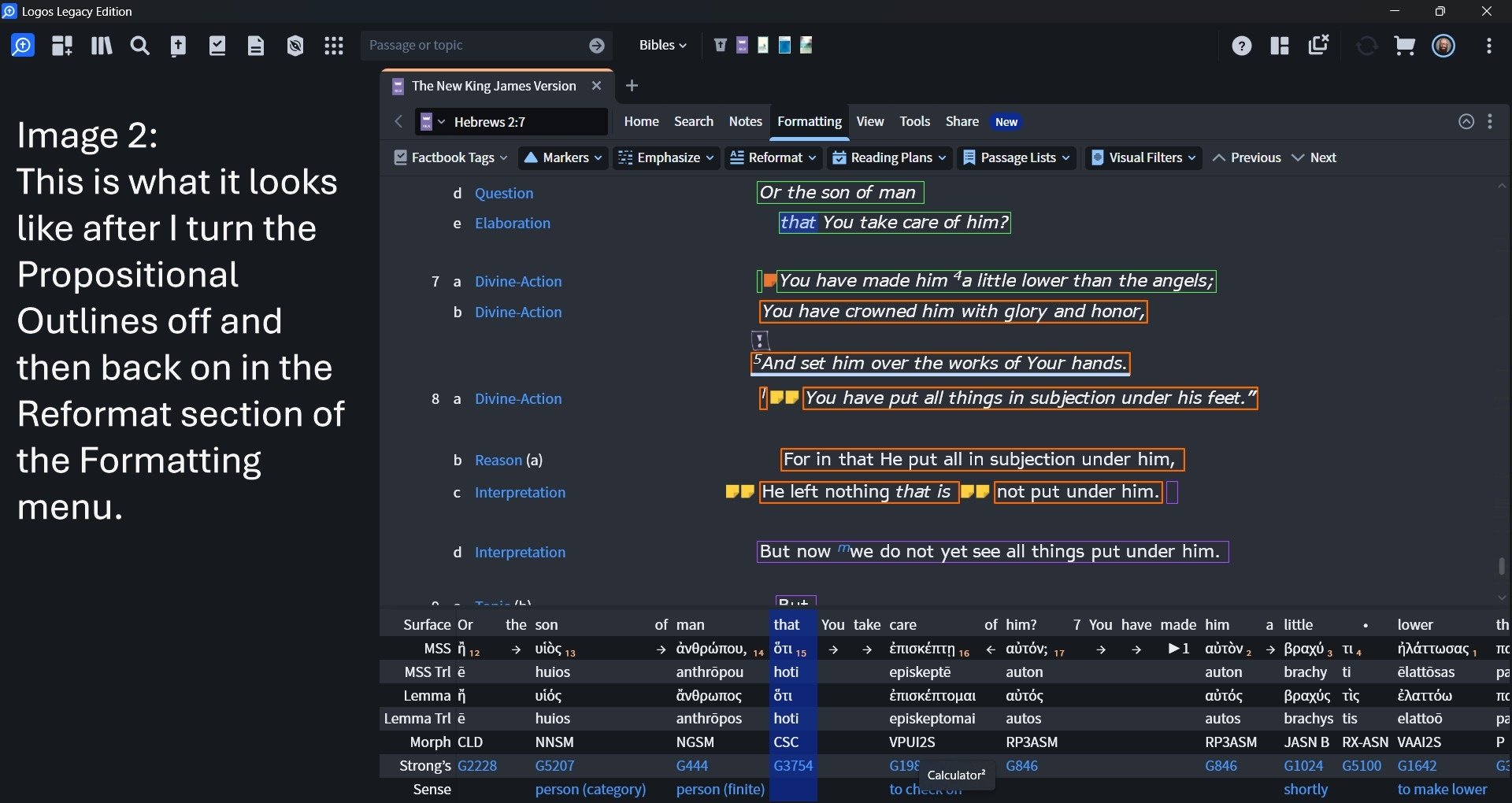
Task: Open the Tools ribbon tab
Action: coord(914,121)
